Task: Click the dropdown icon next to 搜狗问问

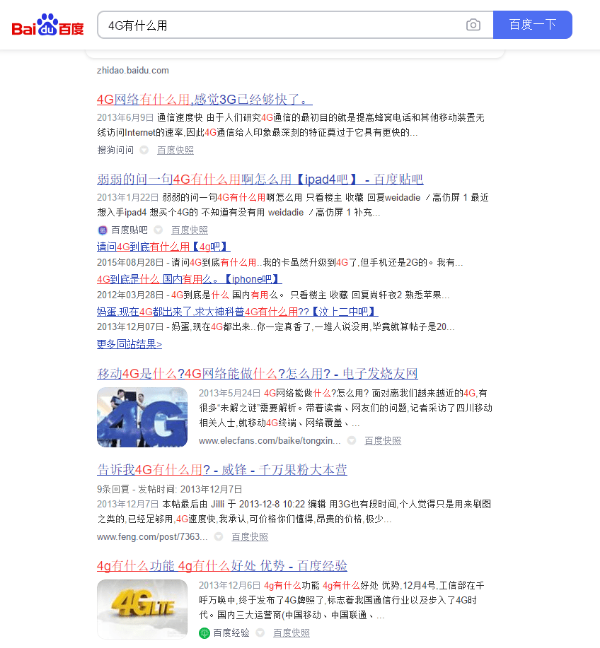Action: coord(144,150)
